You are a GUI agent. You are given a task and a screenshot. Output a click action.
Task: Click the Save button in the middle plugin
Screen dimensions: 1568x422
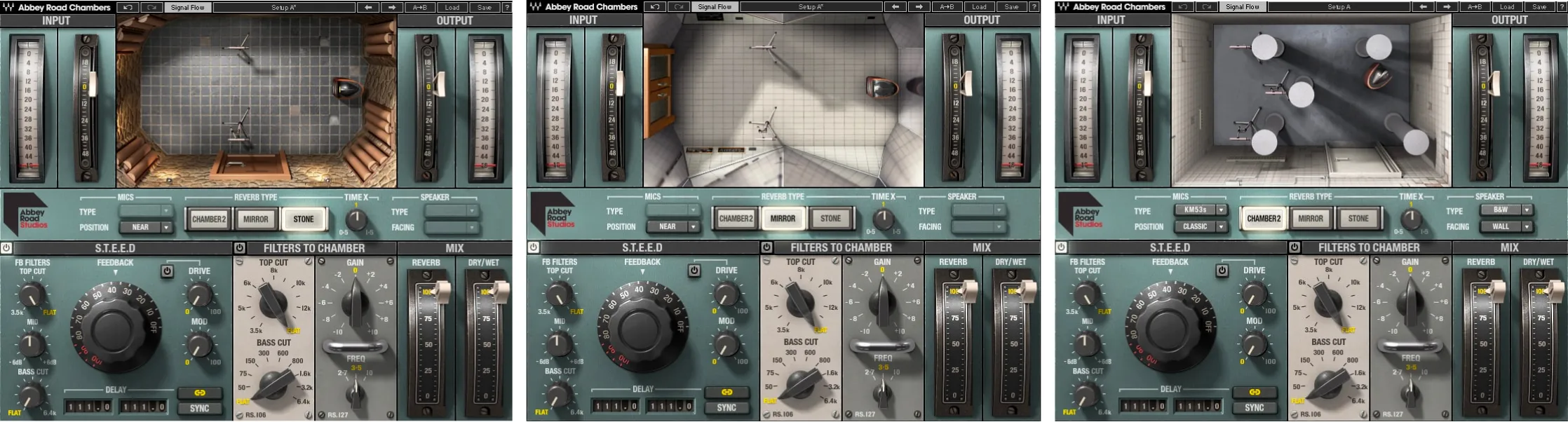pos(1011,7)
